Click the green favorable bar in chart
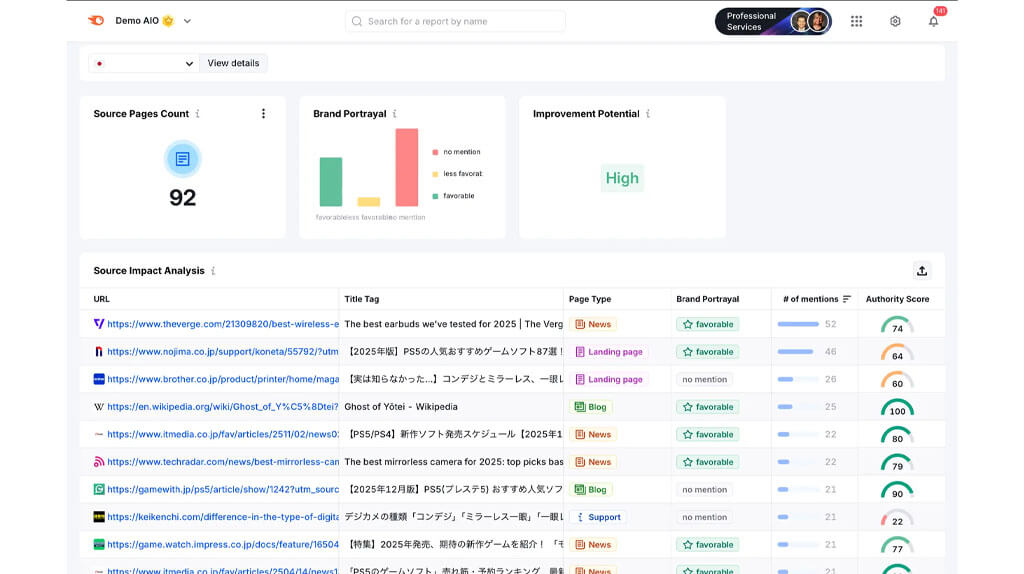Screen dimensions: 1024x574 coord(330,182)
